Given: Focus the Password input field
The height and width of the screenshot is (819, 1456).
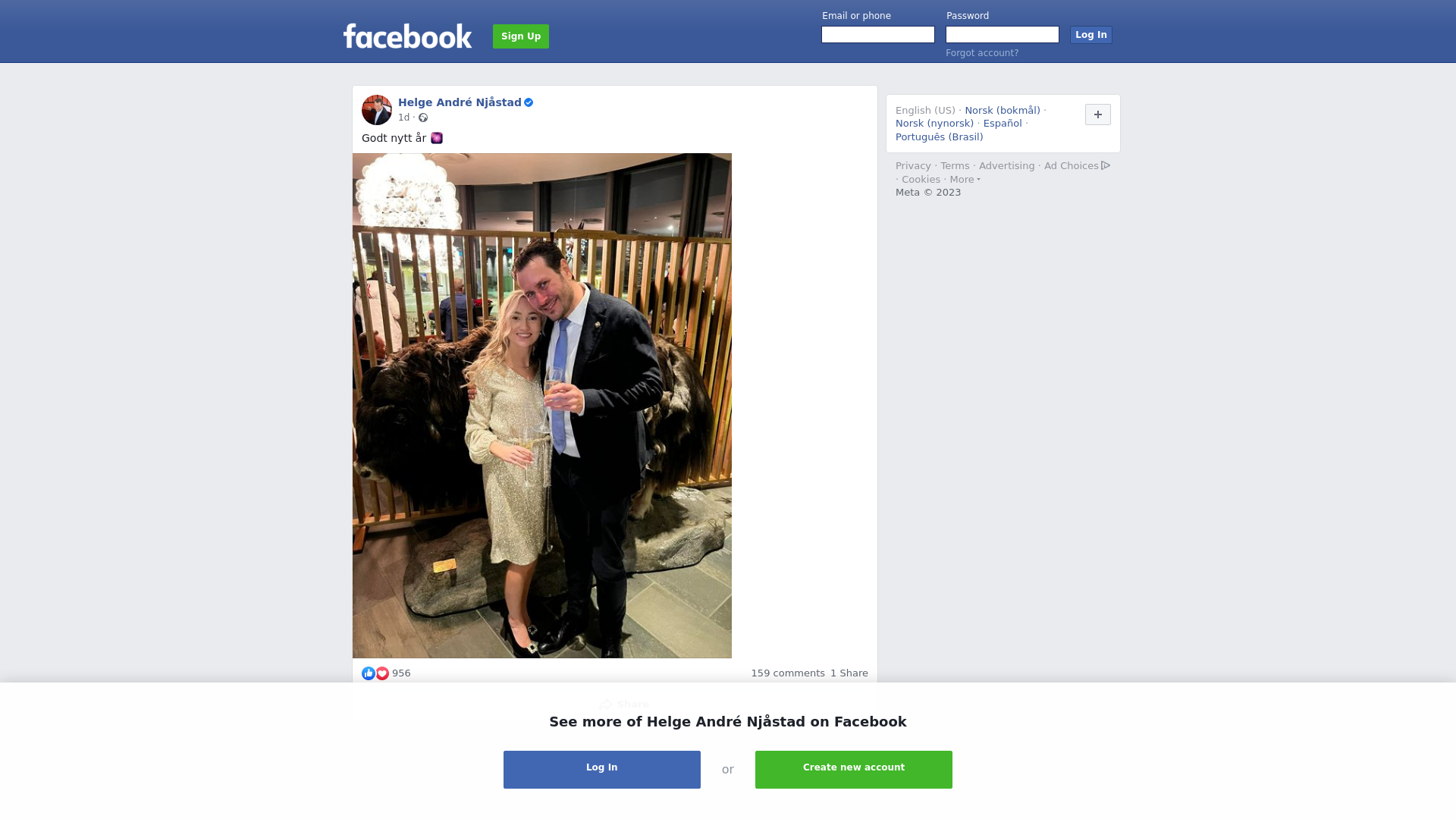Looking at the screenshot, I should click(x=1003, y=35).
